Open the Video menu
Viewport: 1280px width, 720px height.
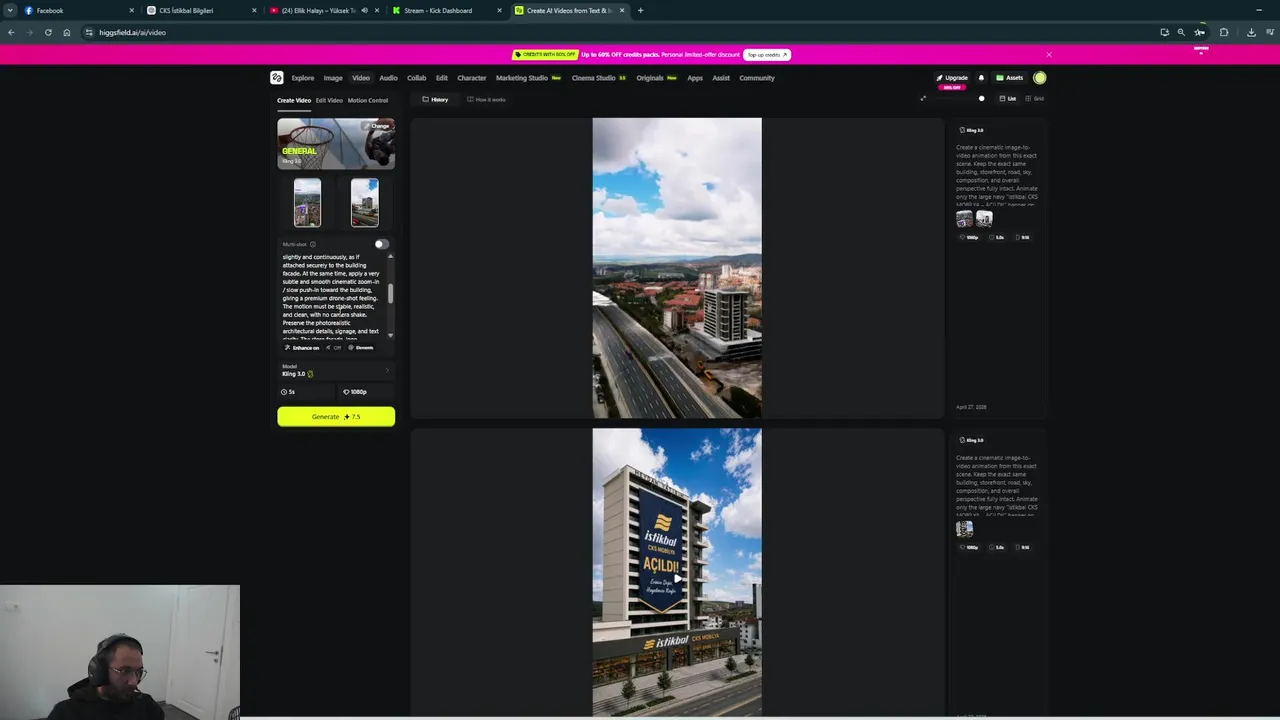[361, 78]
